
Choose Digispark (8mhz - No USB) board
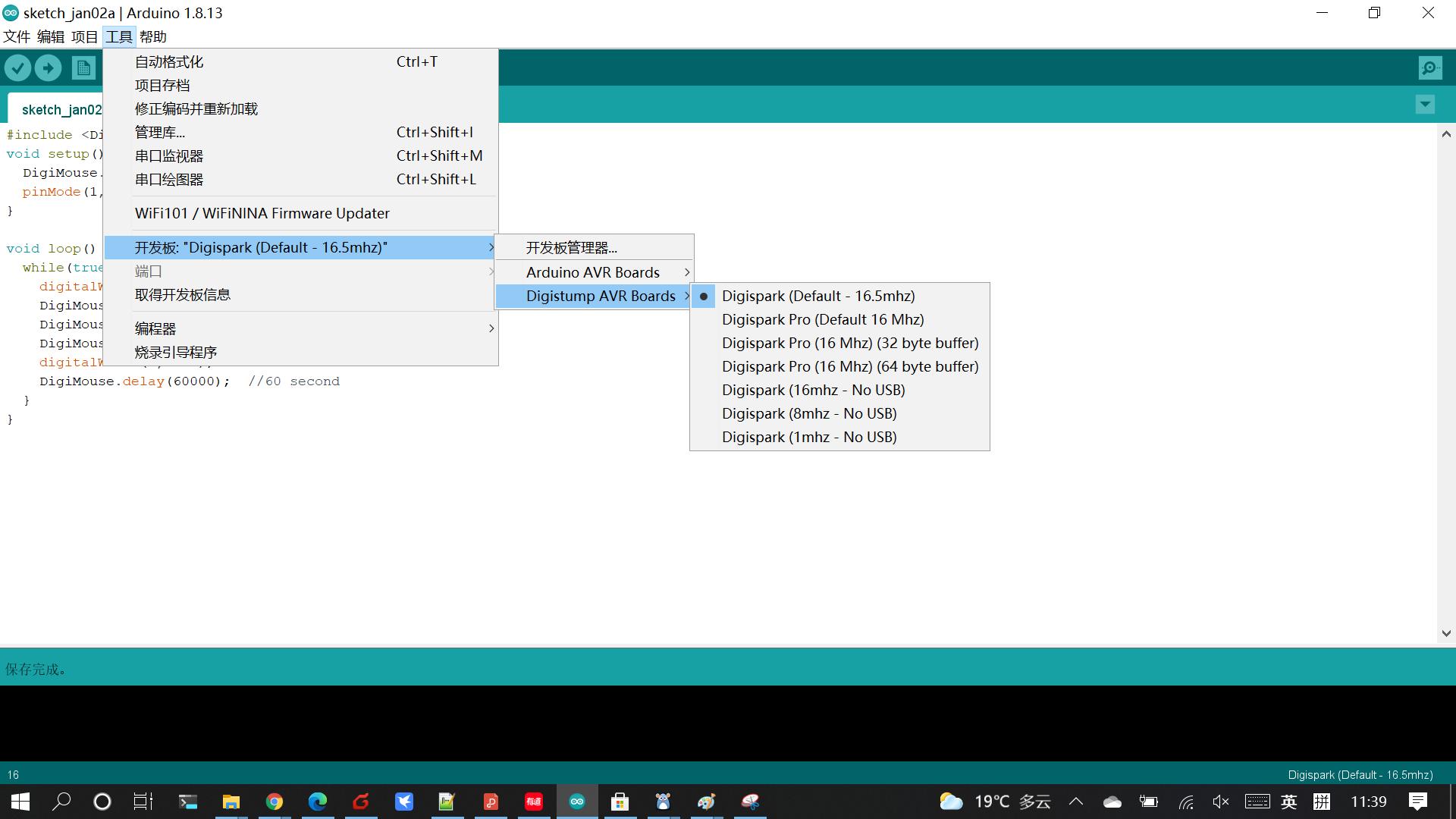point(809,413)
